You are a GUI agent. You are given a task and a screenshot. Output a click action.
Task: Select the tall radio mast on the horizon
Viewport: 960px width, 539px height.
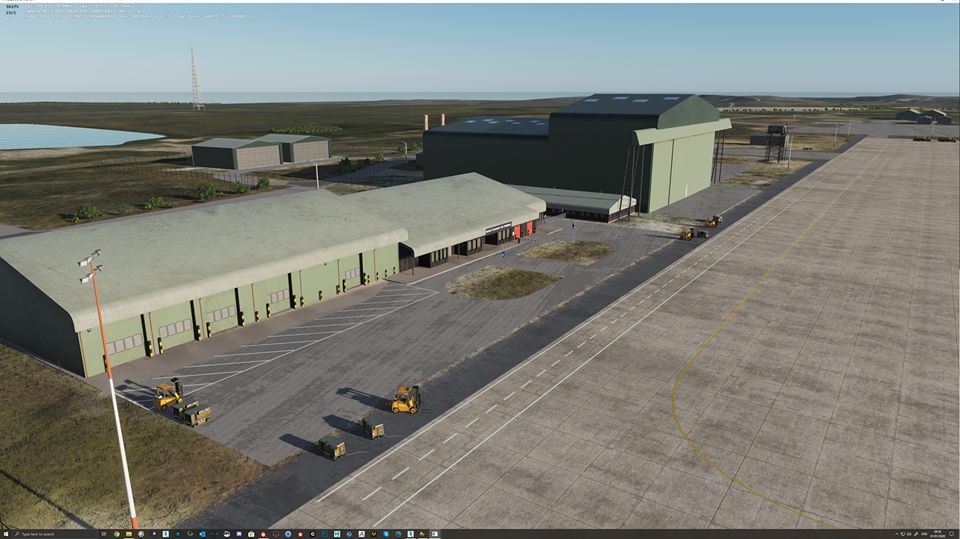(x=196, y=78)
